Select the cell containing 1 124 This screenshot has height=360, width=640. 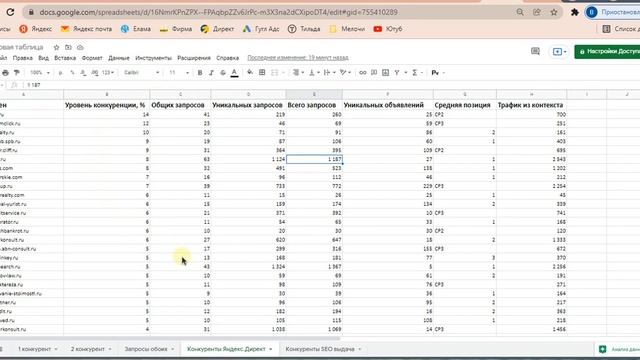click(x=248, y=159)
